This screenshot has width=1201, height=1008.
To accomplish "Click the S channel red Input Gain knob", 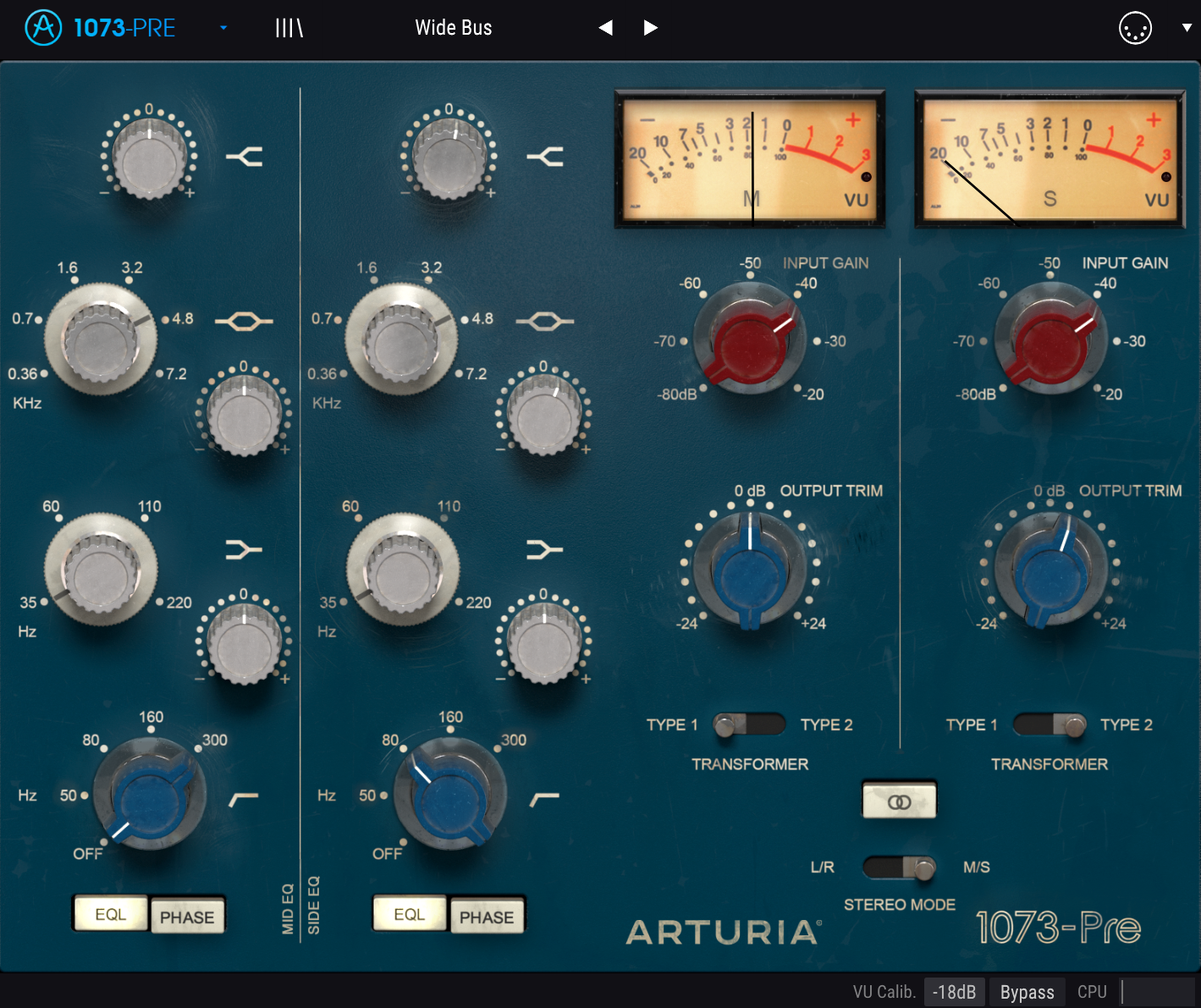I will [x=1050, y=339].
